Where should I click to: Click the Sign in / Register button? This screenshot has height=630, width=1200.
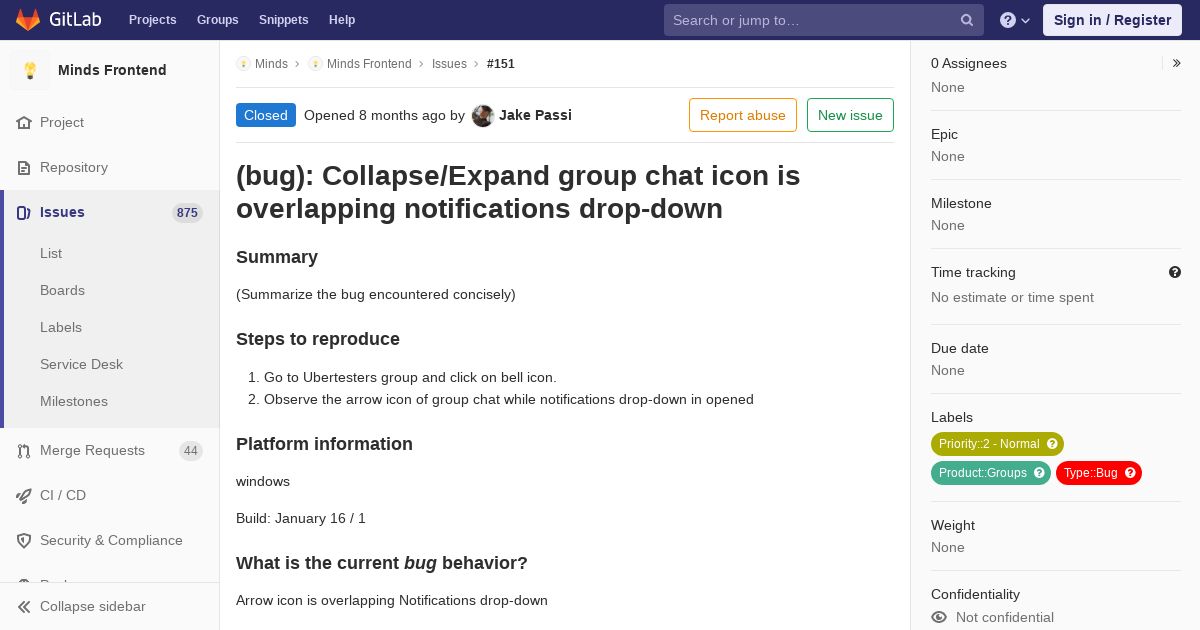tap(1112, 20)
